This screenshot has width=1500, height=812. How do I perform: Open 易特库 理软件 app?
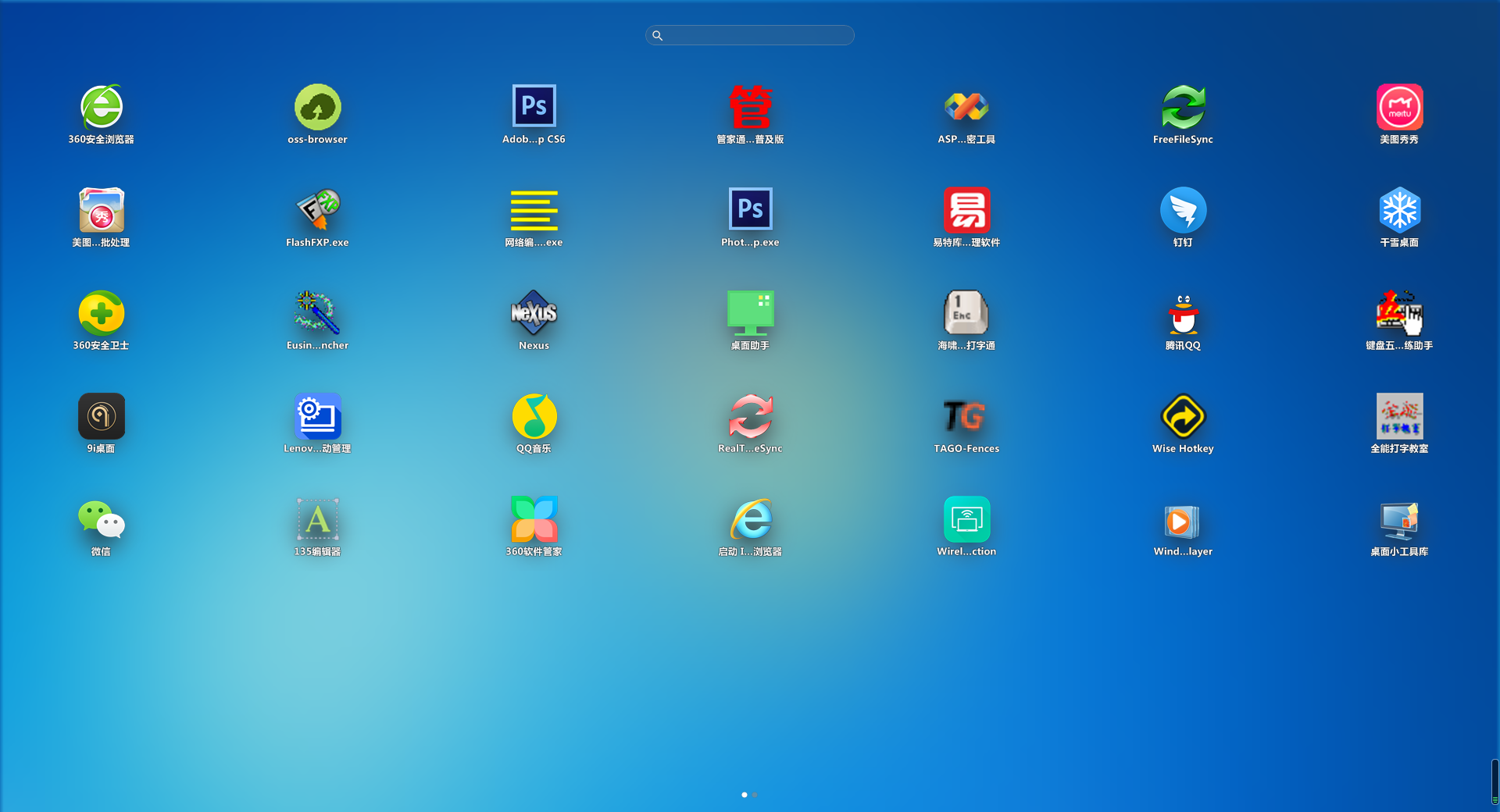[967, 210]
